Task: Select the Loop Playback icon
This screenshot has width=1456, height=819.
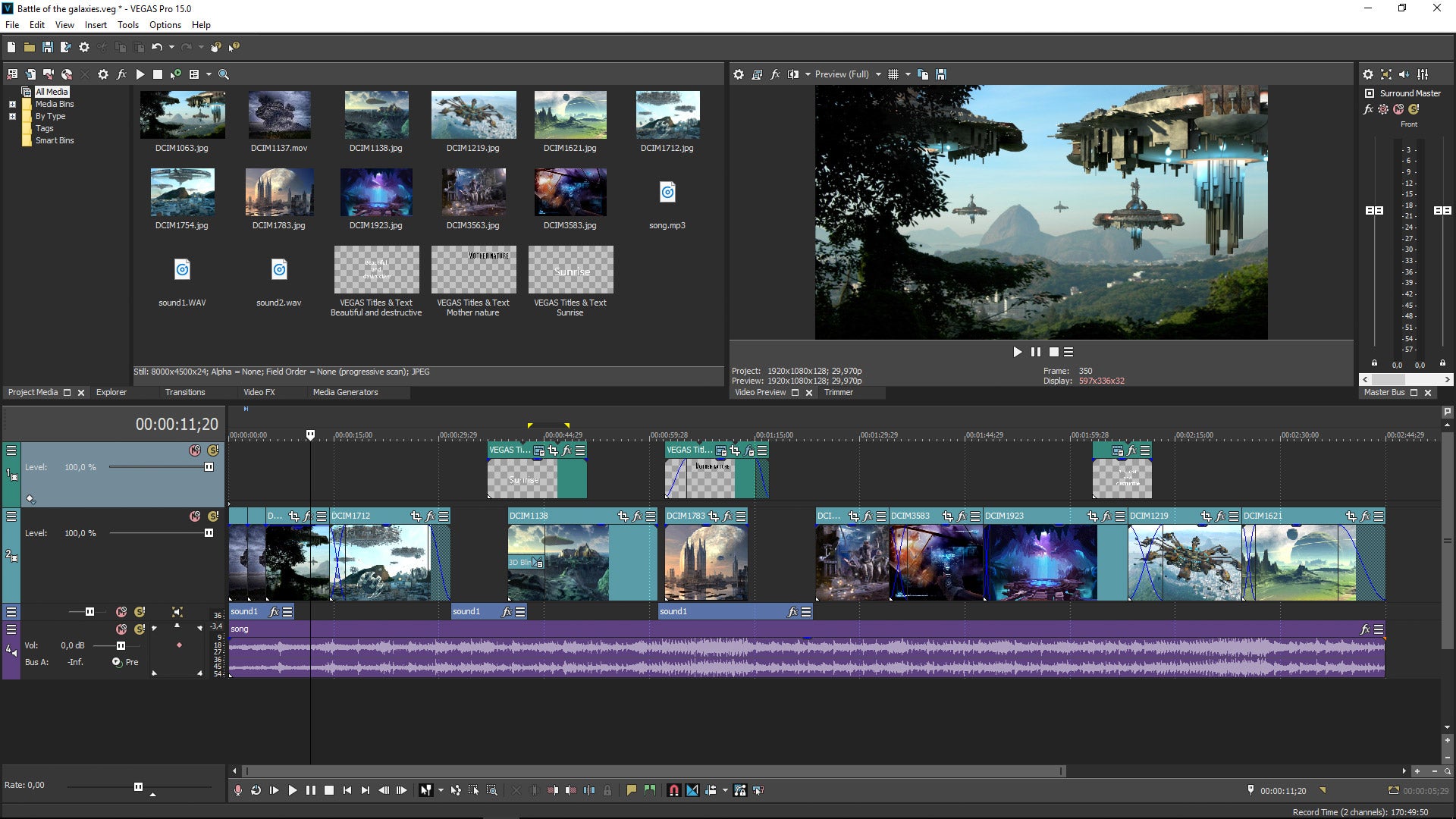Action: [x=256, y=790]
